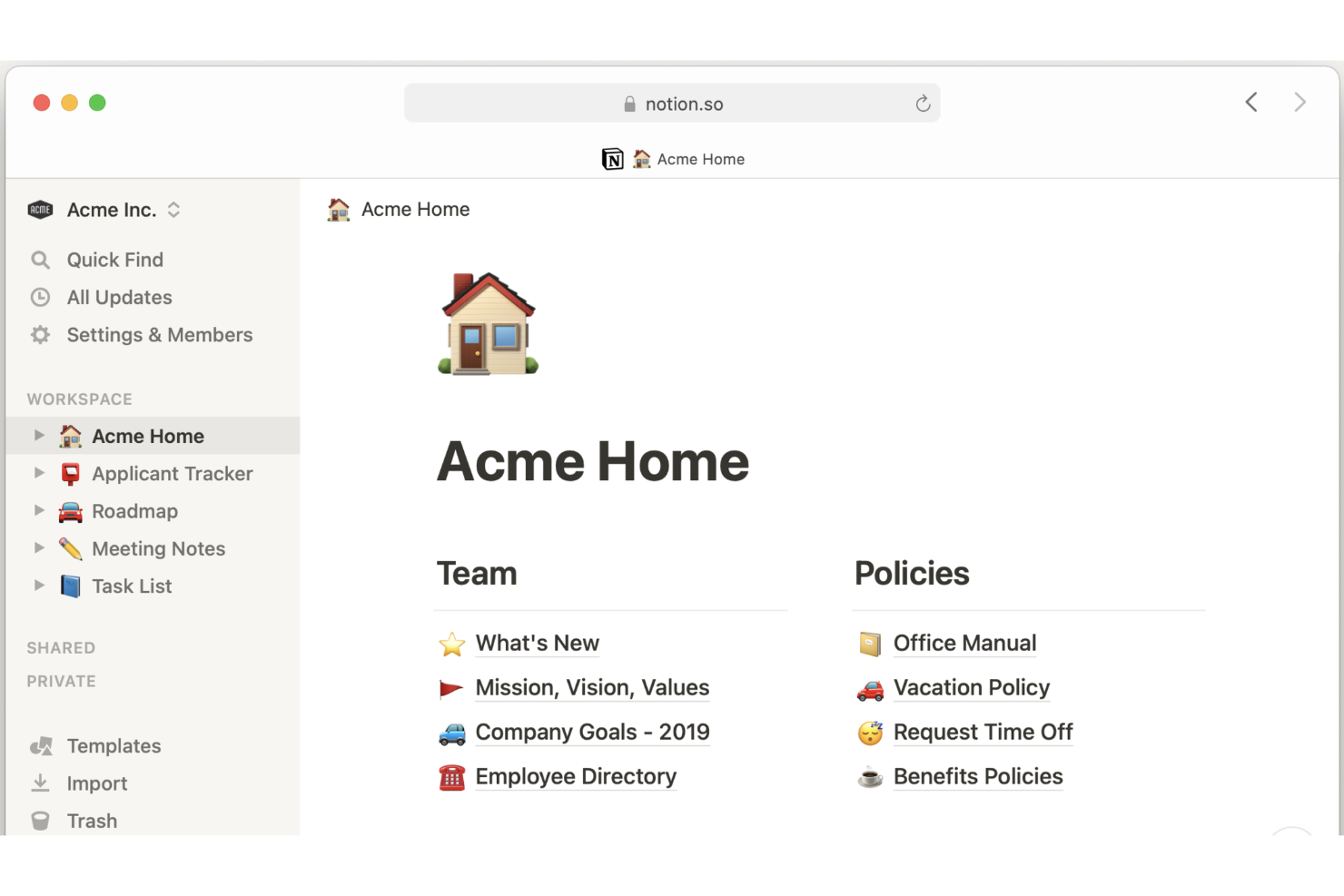Click the Acme Inc. workspace logo
The width and height of the screenshot is (1344, 896).
pyautogui.click(x=40, y=210)
